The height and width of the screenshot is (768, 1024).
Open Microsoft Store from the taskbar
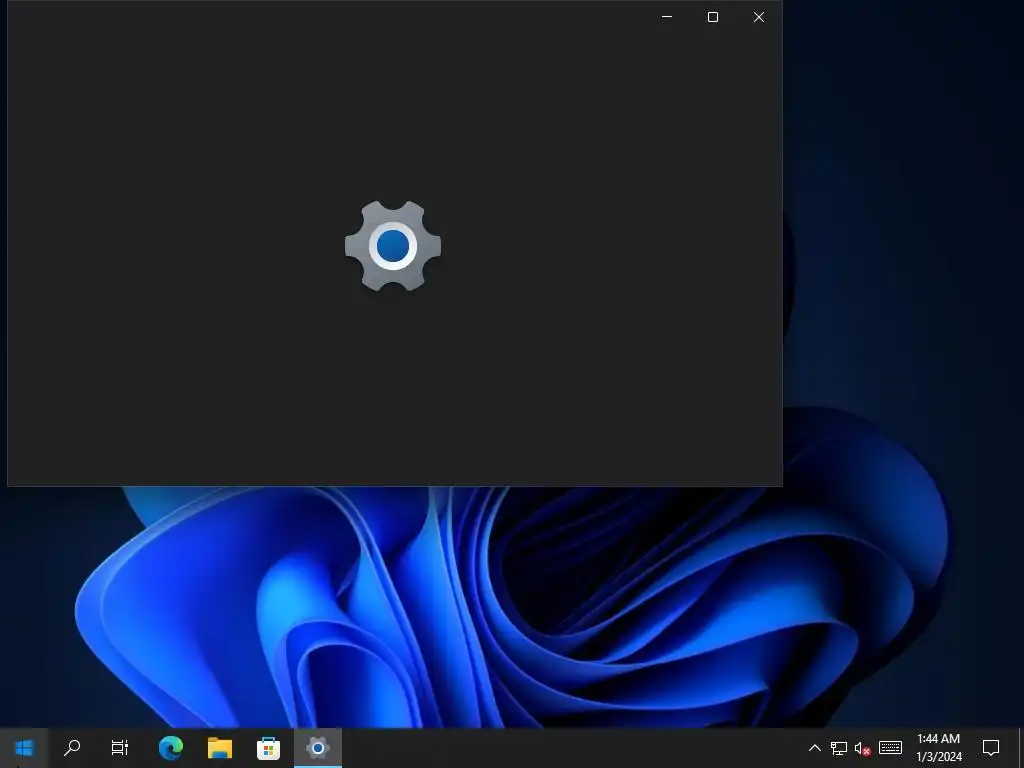(268, 748)
